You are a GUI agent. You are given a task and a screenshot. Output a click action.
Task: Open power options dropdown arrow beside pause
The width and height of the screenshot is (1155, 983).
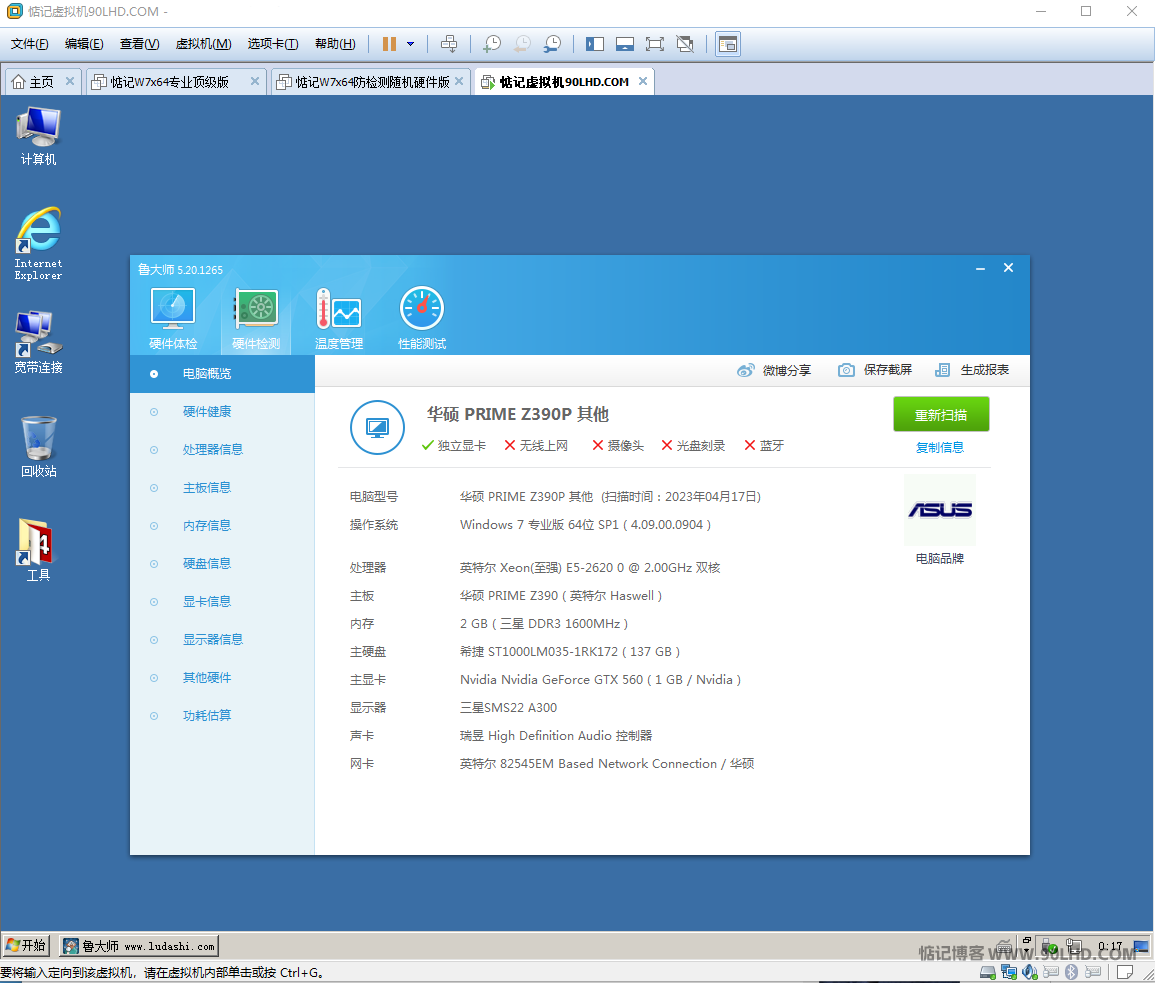click(x=410, y=44)
